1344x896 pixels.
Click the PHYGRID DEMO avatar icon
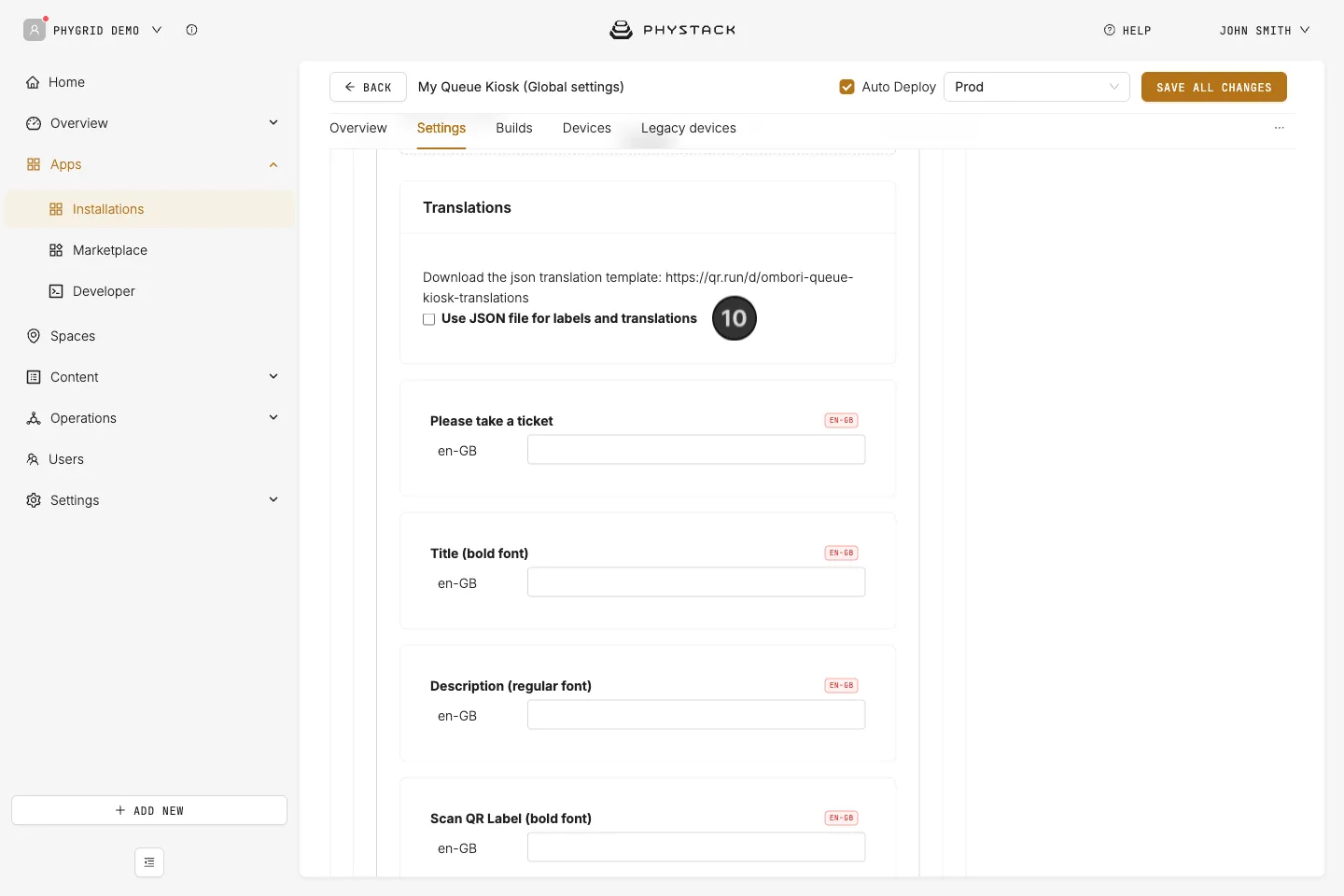[x=35, y=30]
